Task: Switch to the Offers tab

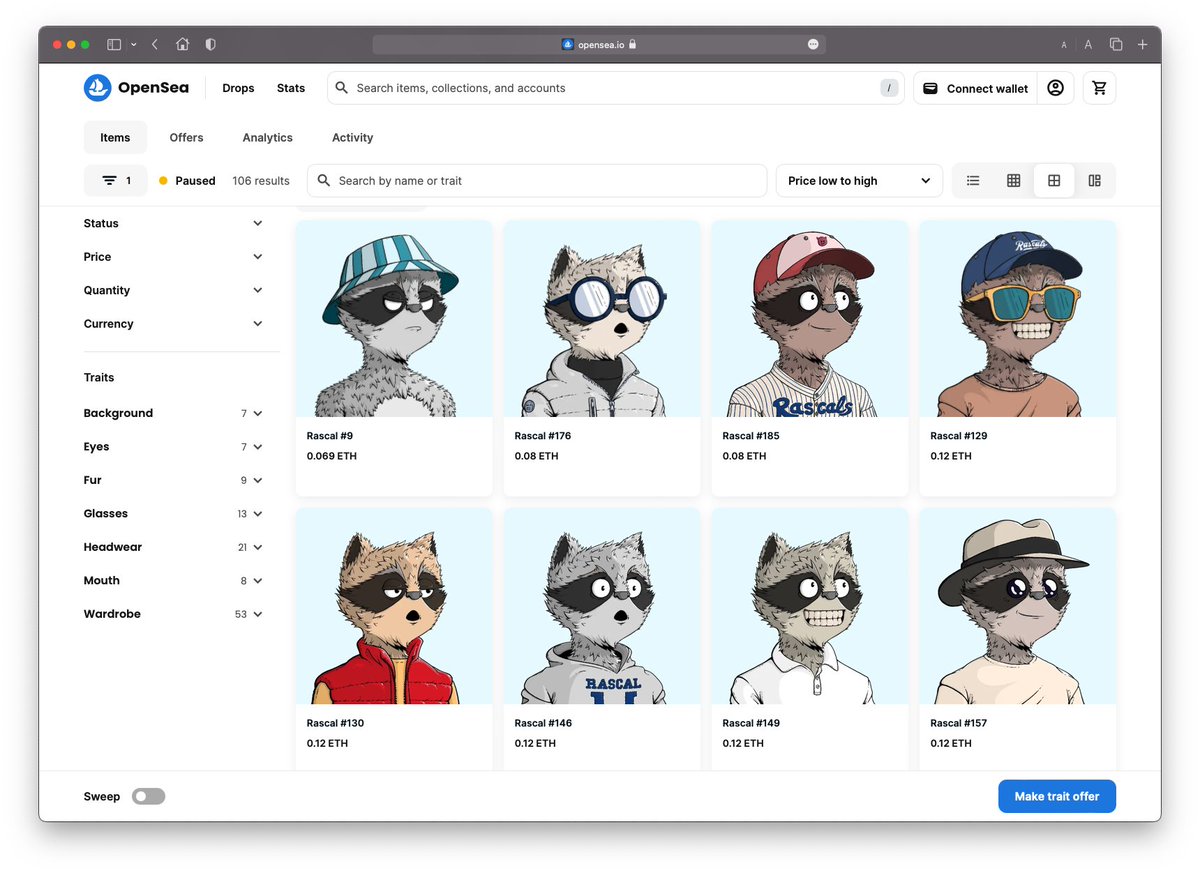Action: tap(186, 138)
